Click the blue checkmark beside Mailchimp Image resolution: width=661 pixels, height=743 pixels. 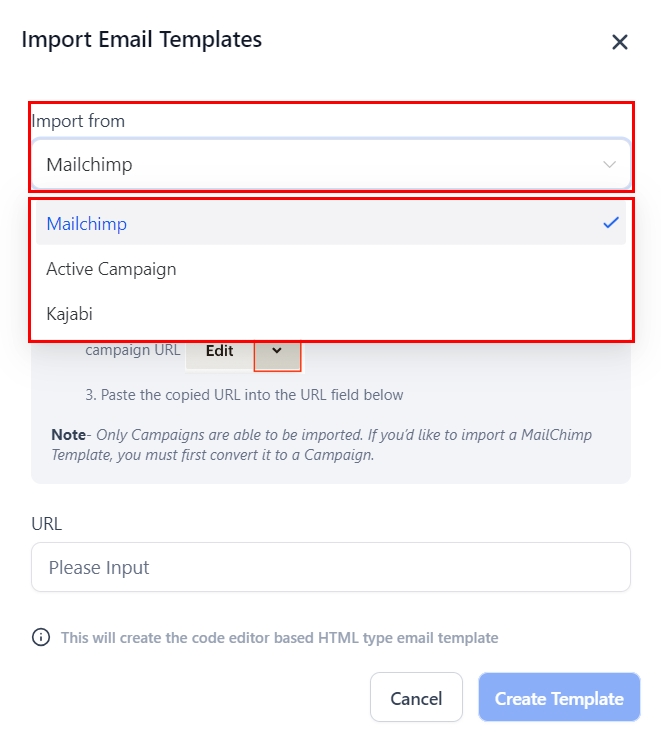point(611,223)
